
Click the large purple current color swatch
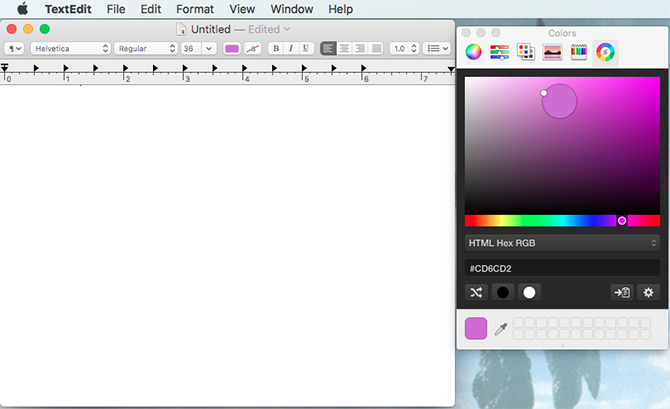476,328
